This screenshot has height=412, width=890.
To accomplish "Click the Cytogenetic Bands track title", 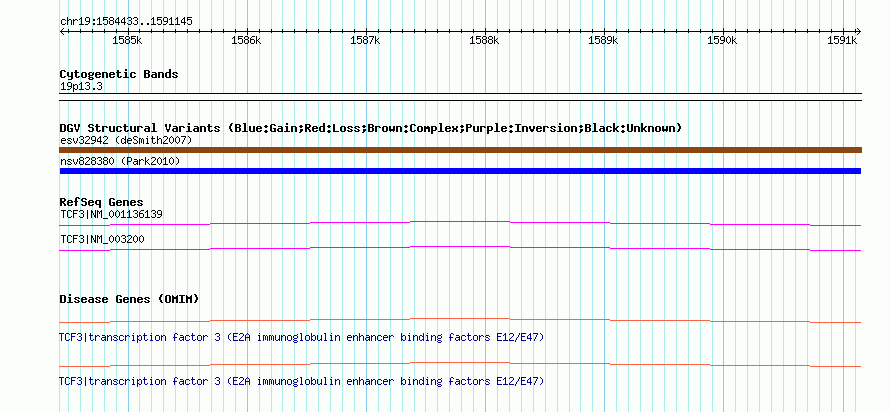I will click(x=119, y=74).
